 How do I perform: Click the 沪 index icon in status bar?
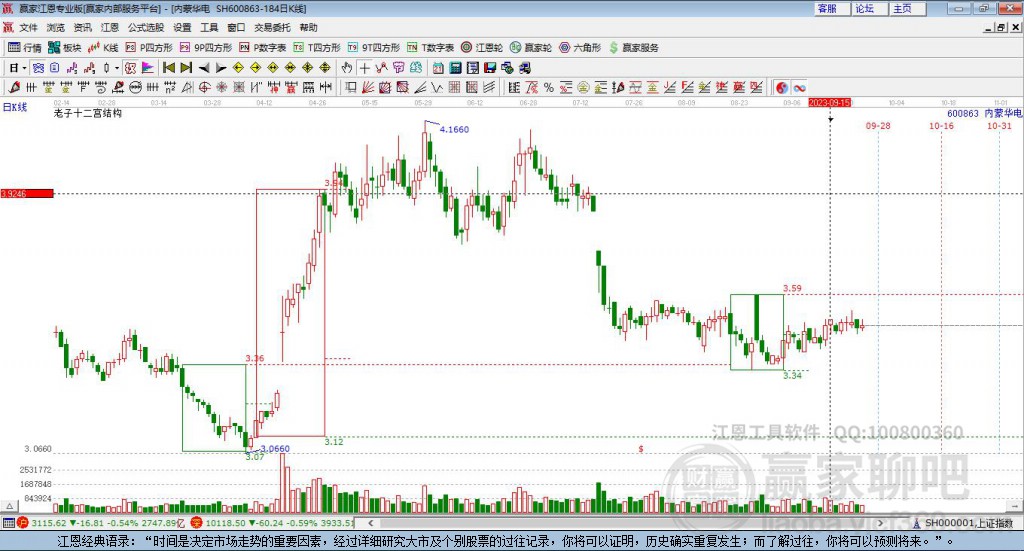tap(23, 523)
